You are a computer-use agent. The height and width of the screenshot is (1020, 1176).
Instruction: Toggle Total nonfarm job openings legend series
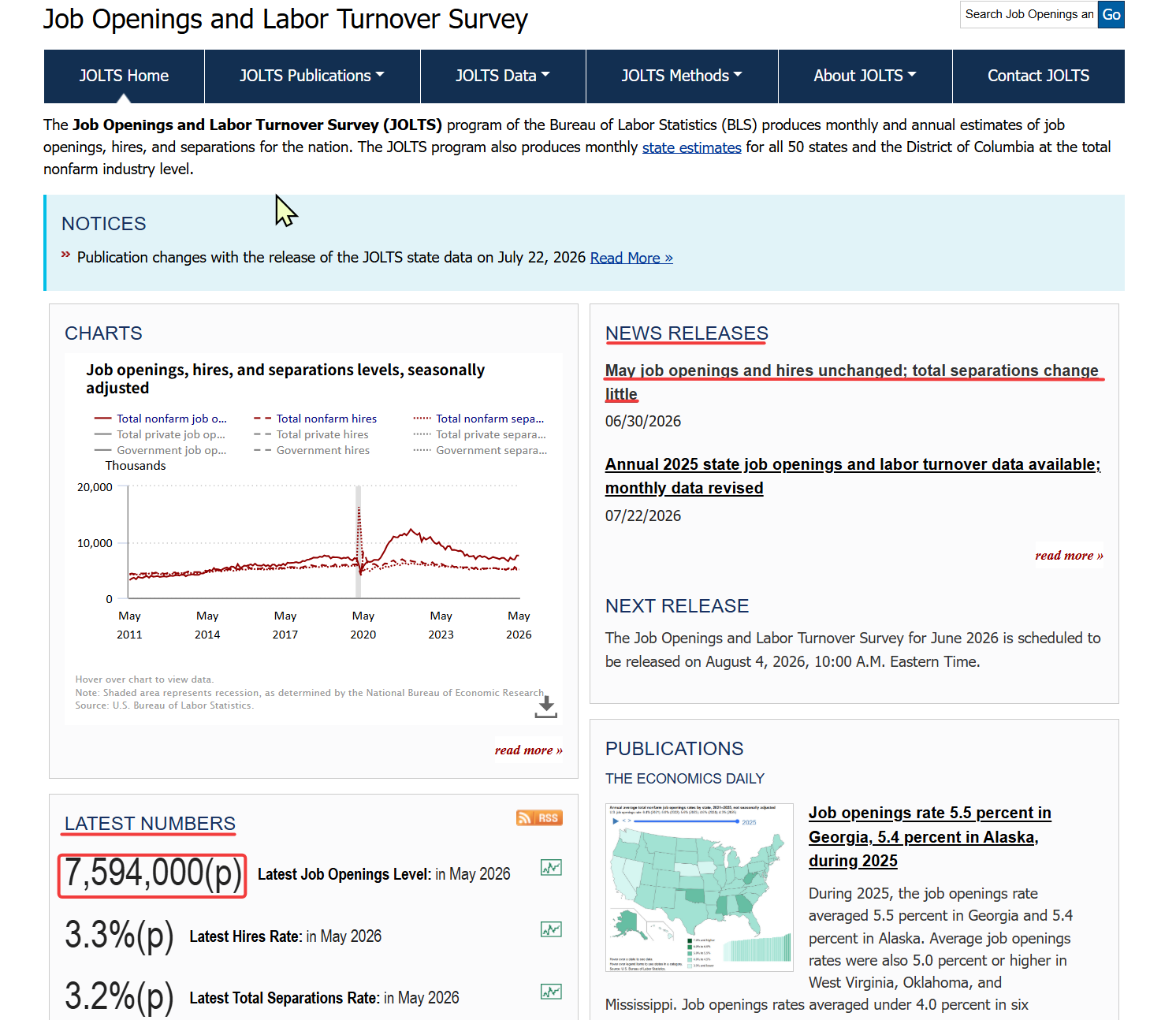160,419
